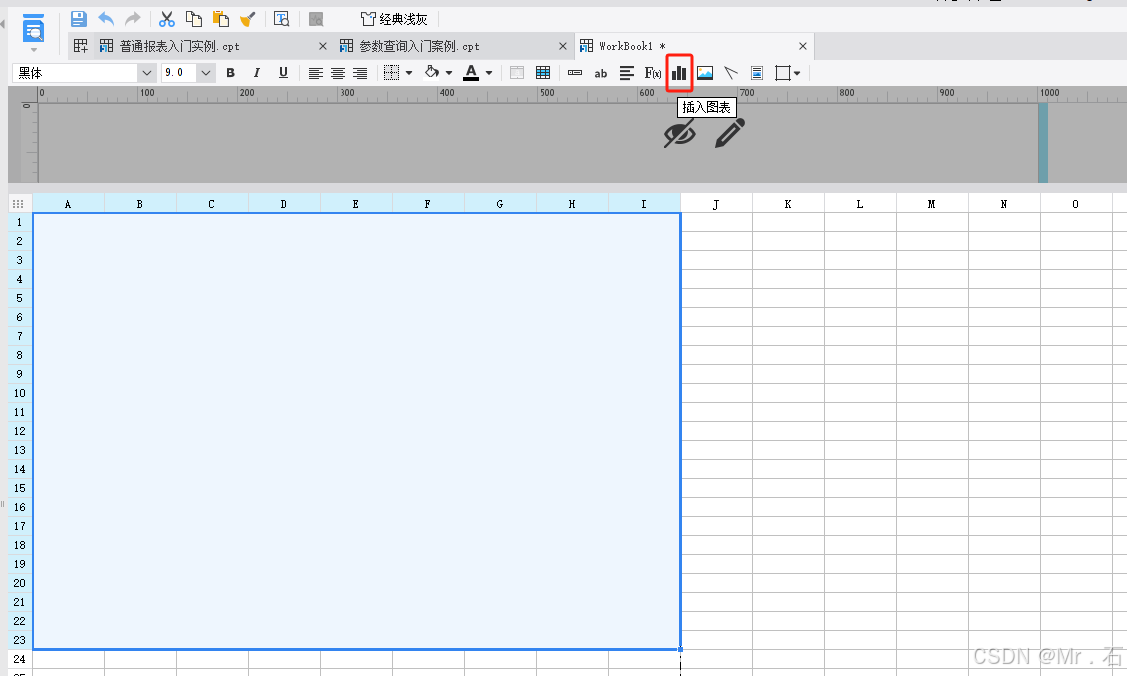This screenshot has height=676, width=1127.
Task: Select row header 24
Action: click(19, 659)
